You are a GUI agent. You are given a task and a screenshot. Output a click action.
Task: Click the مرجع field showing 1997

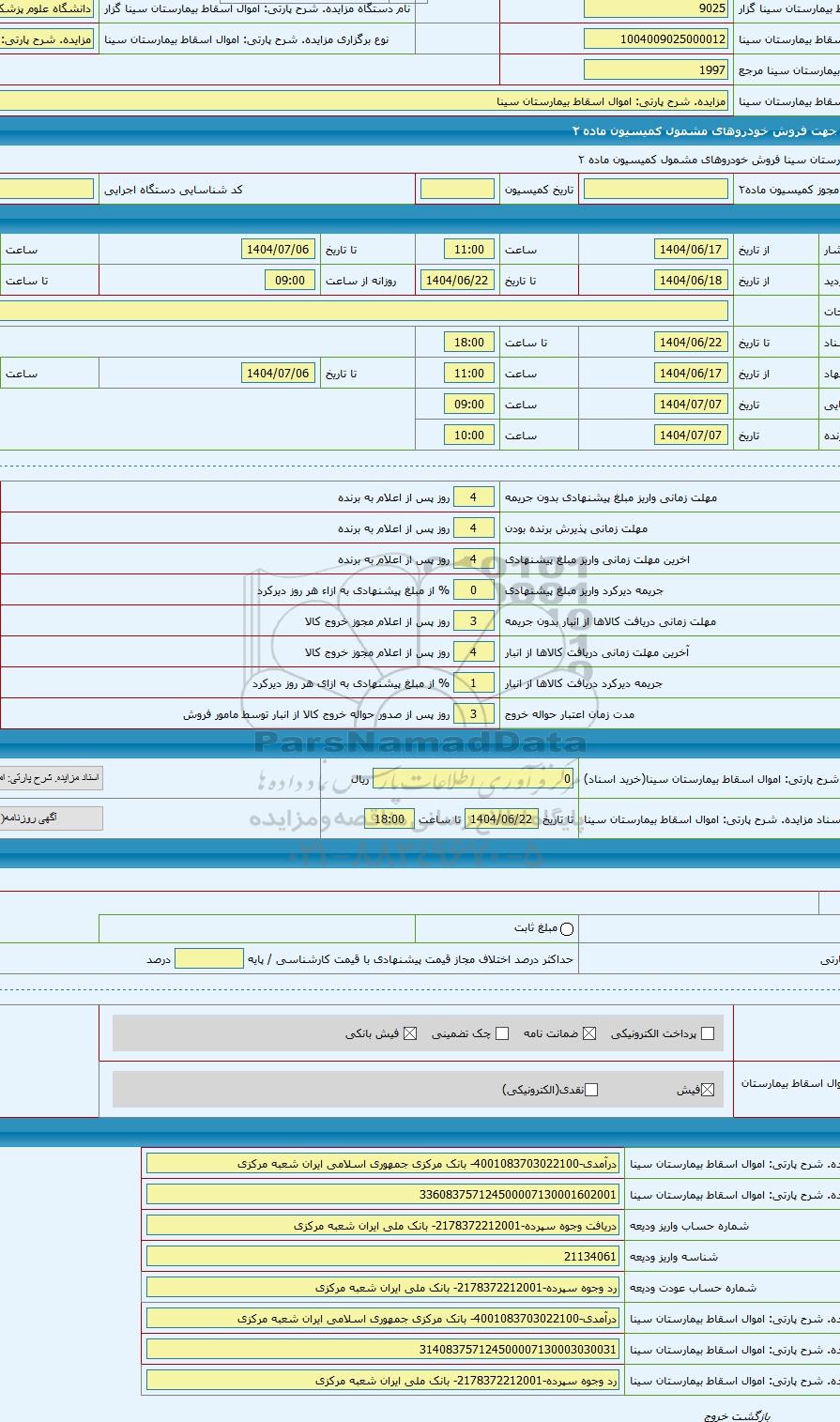click(x=655, y=70)
